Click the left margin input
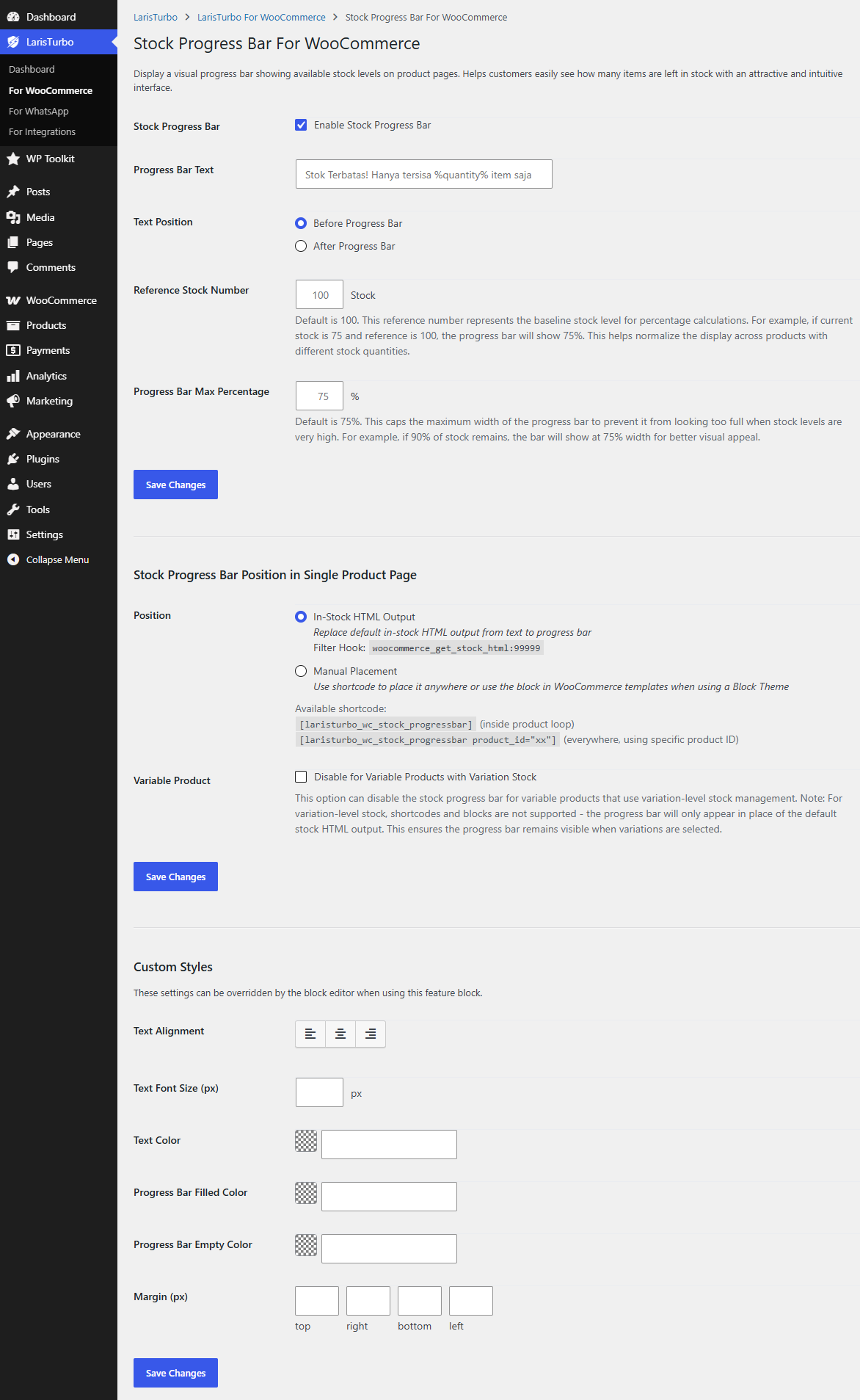This screenshot has height=1400, width=860. tap(471, 1301)
